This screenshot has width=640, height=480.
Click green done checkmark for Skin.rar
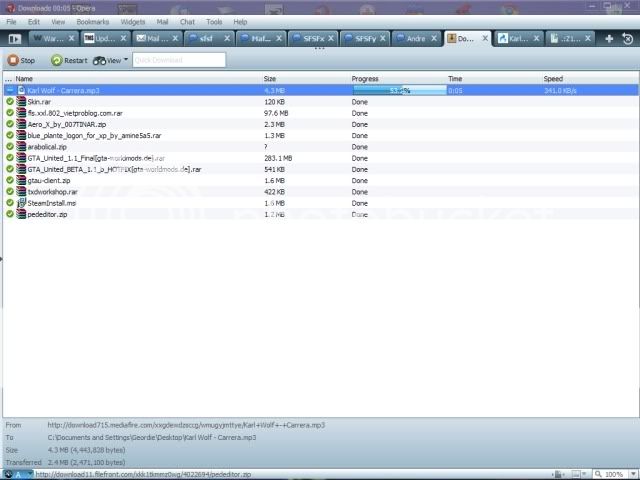tap(10, 102)
